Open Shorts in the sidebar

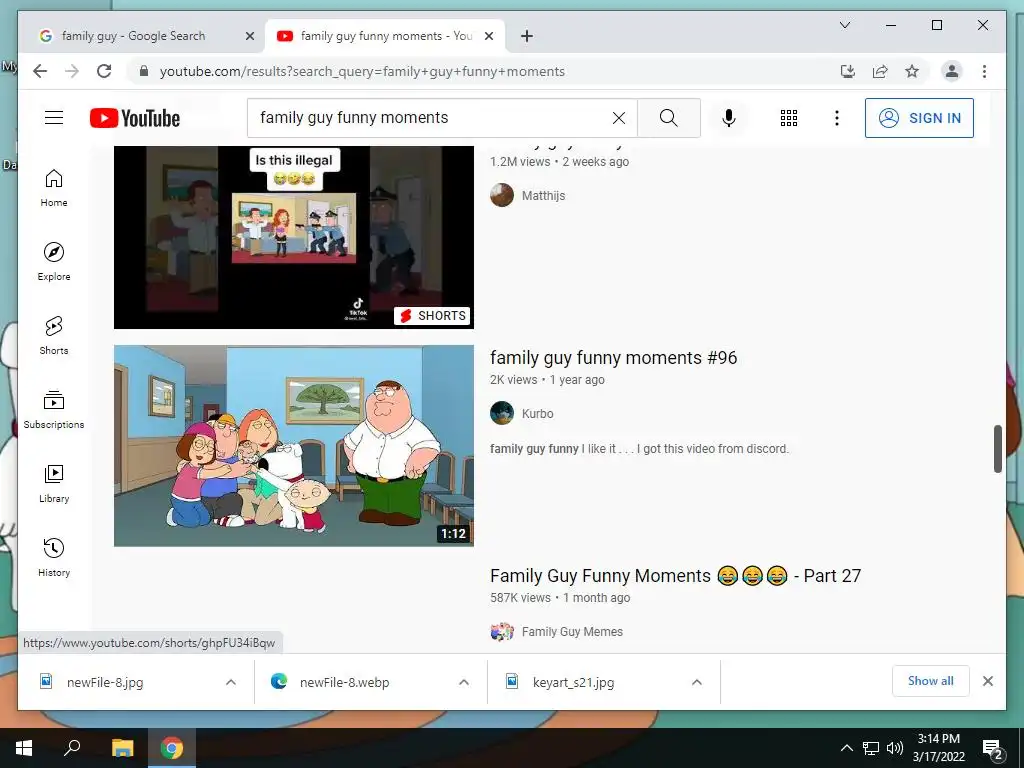tap(54, 336)
